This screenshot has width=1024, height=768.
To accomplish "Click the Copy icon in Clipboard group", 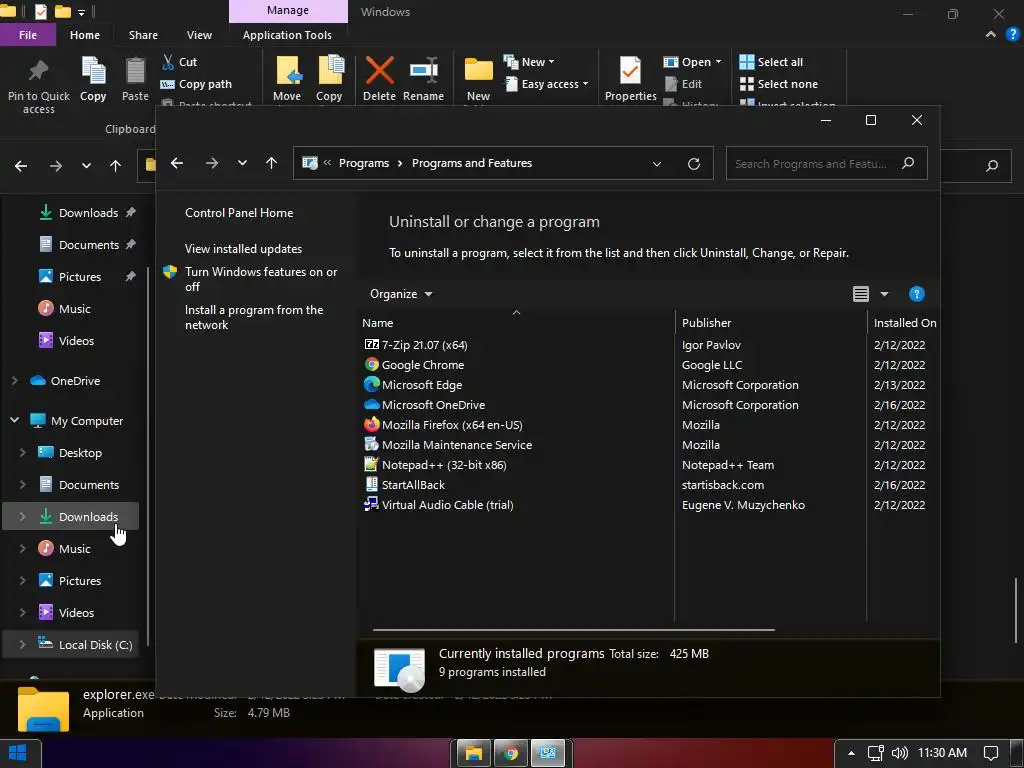I will click(x=93, y=71).
